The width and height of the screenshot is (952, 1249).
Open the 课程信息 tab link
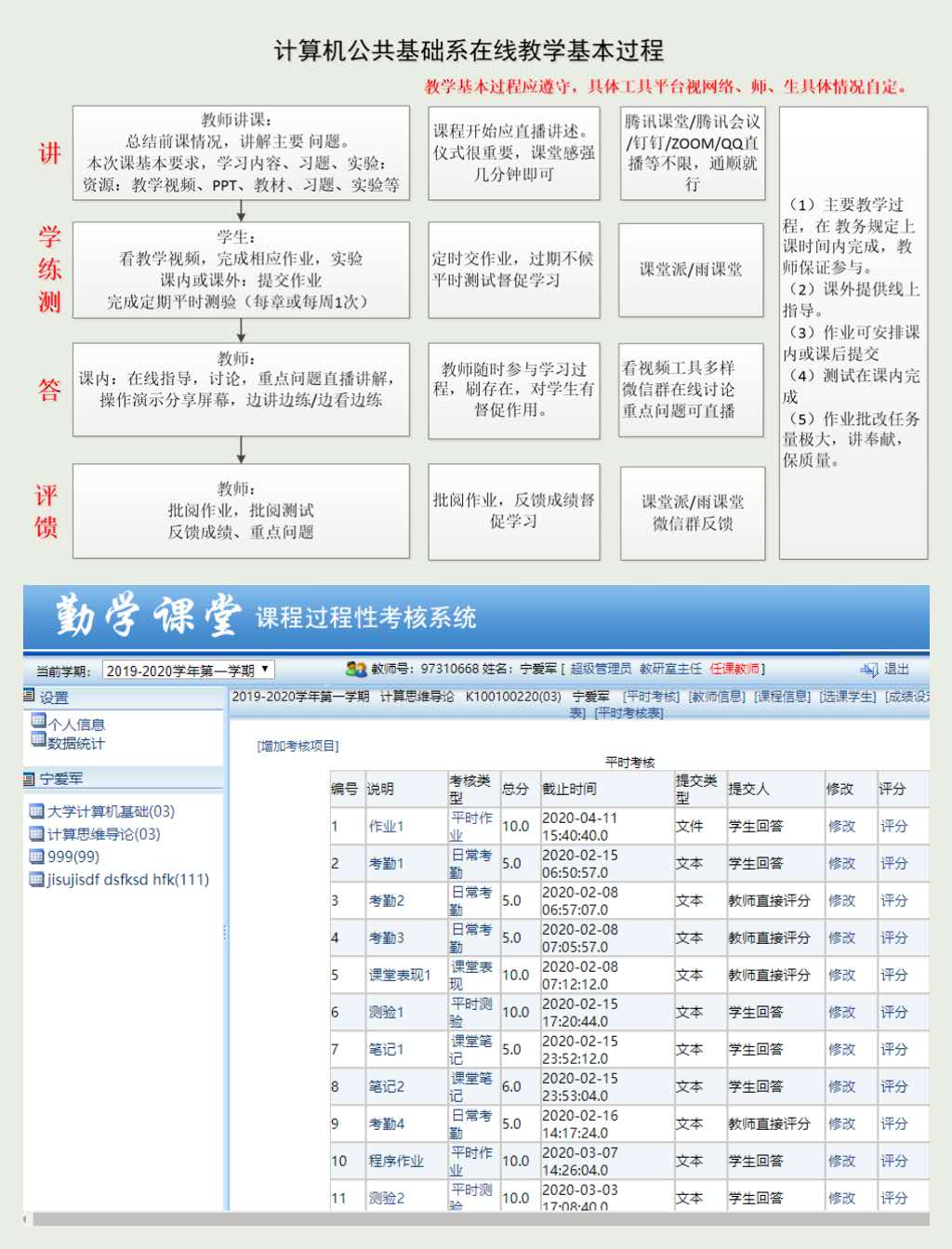782,697
